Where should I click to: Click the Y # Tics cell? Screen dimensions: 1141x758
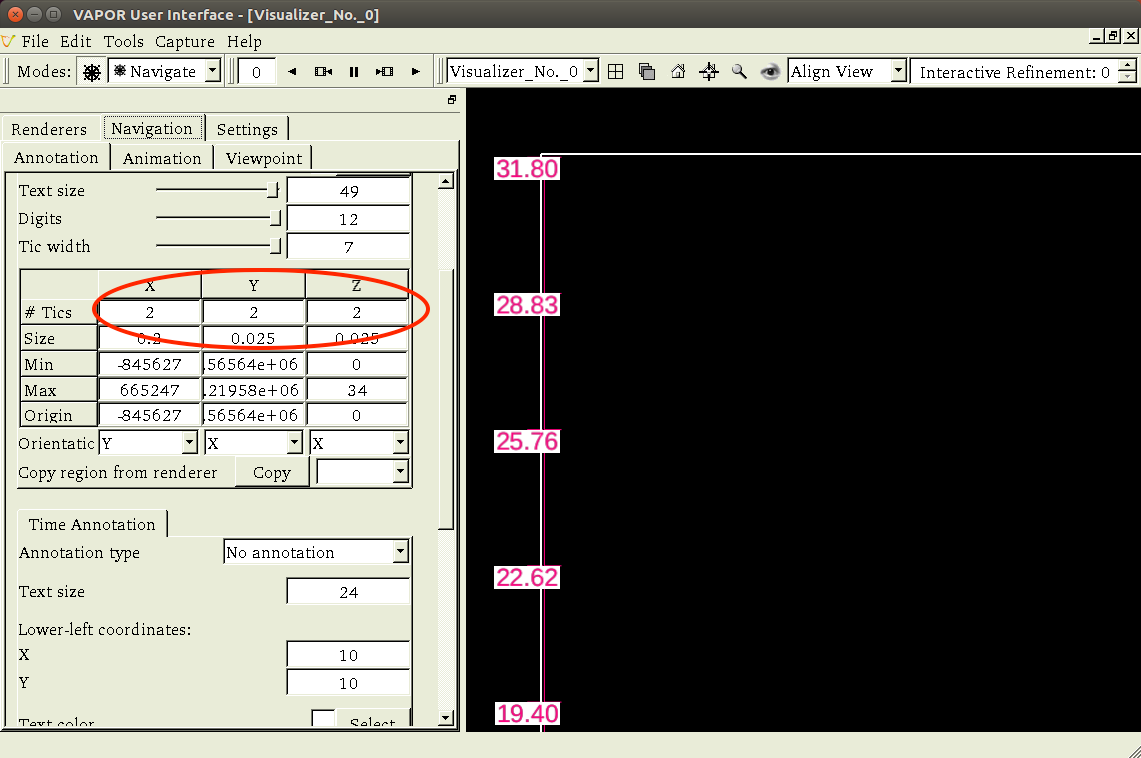coord(253,312)
